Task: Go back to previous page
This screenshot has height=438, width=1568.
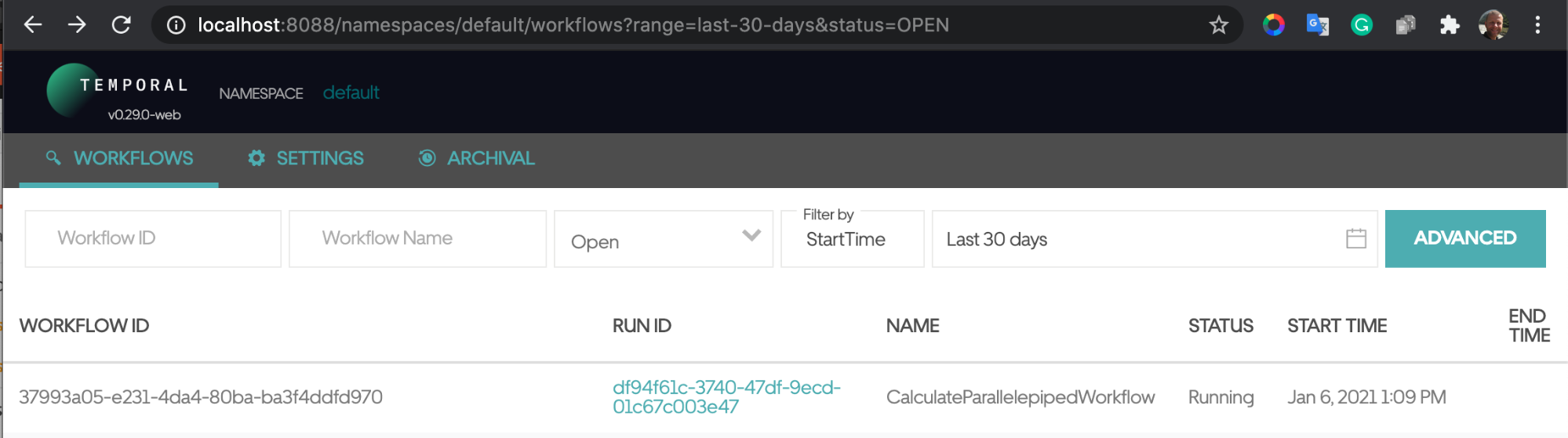Action: pyautogui.click(x=32, y=25)
